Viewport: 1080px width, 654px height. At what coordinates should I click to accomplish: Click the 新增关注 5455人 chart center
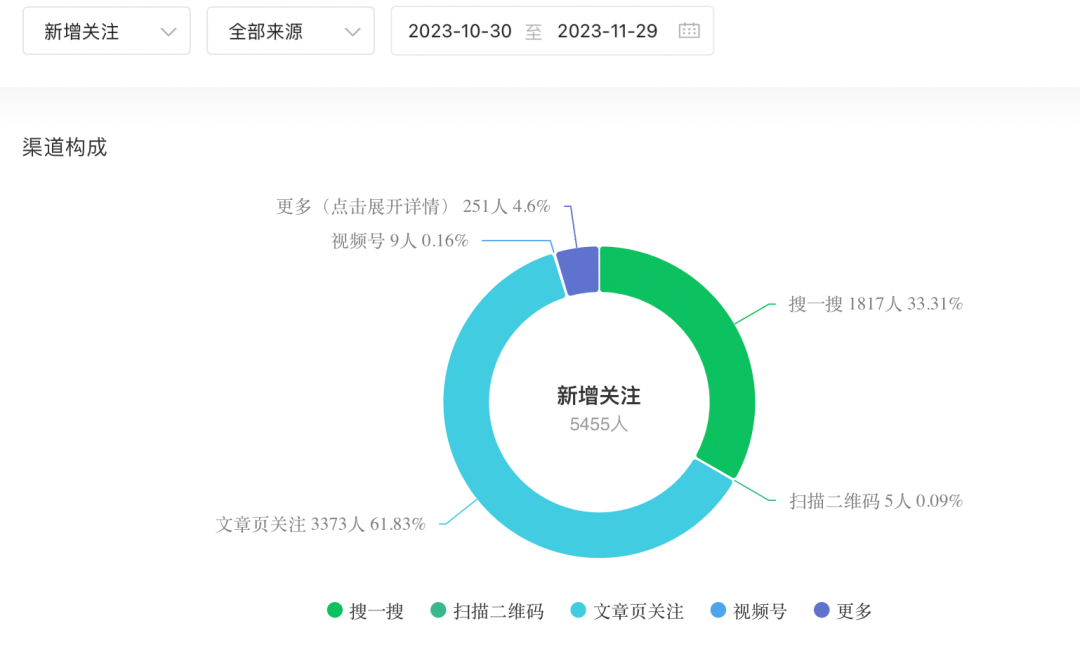point(600,404)
